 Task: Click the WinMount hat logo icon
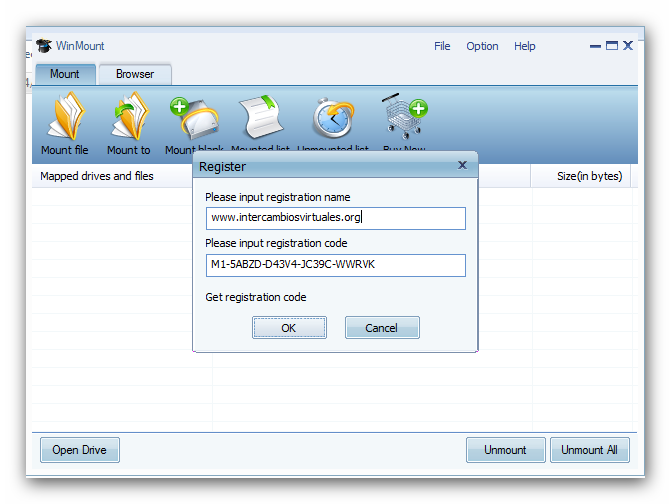pyautogui.click(x=44, y=45)
